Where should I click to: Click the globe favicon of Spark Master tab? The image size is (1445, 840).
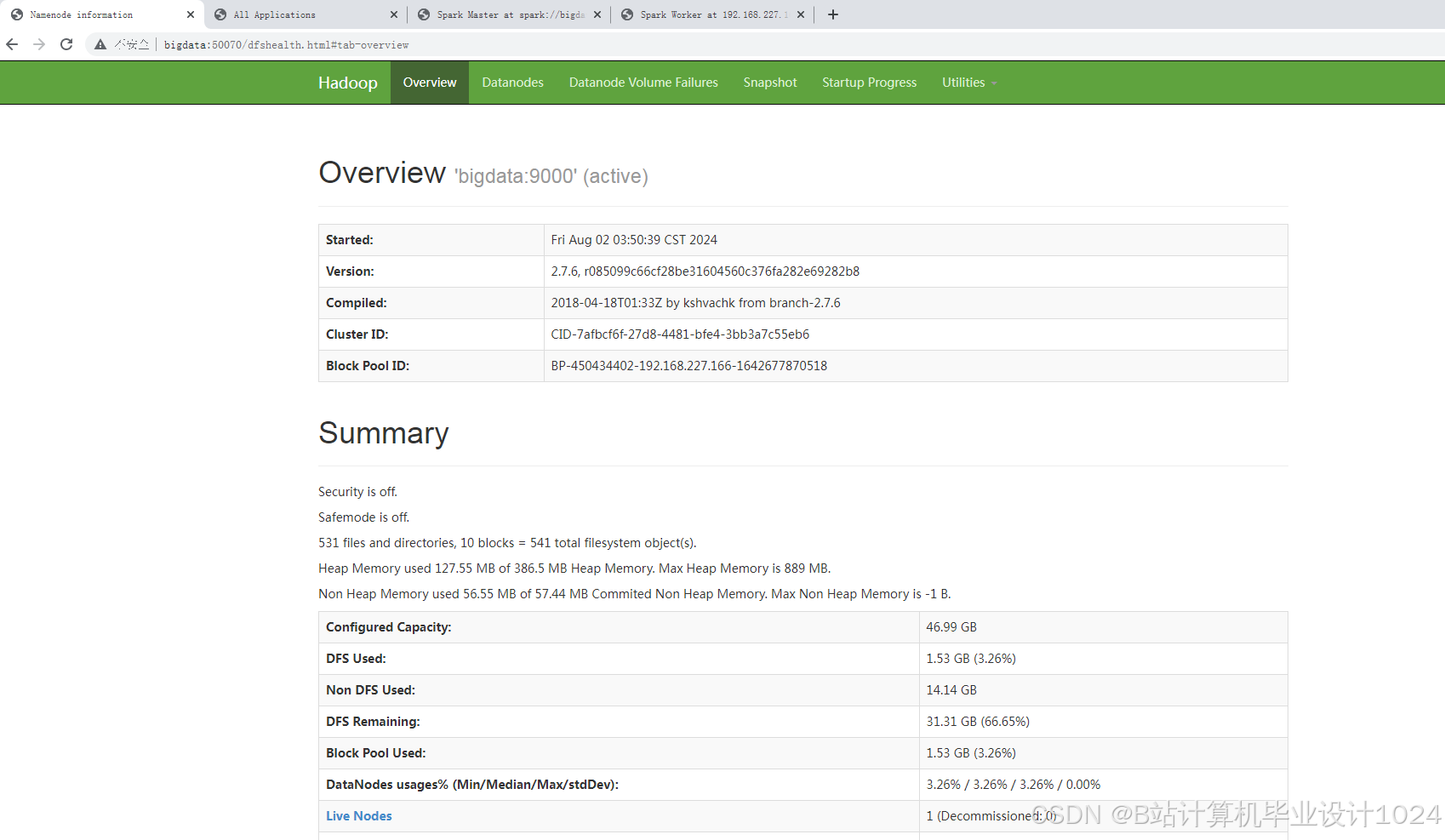tap(424, 14)
